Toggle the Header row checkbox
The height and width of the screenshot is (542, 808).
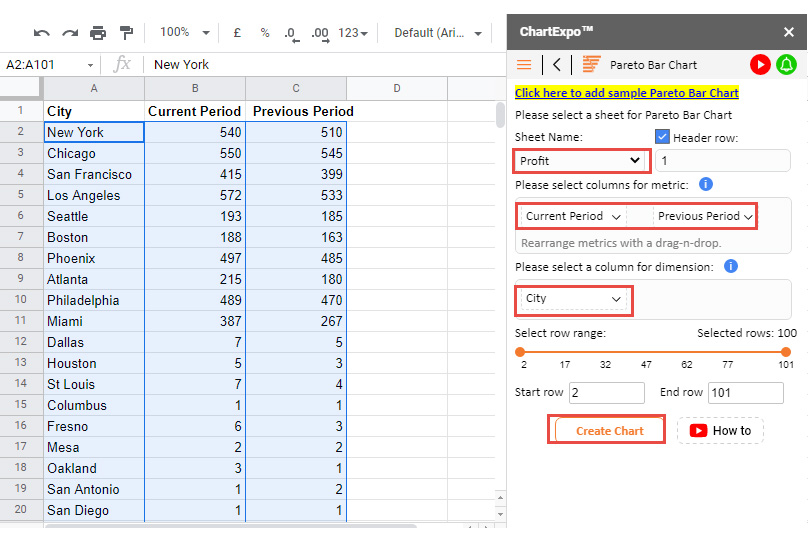pos(662,137)
